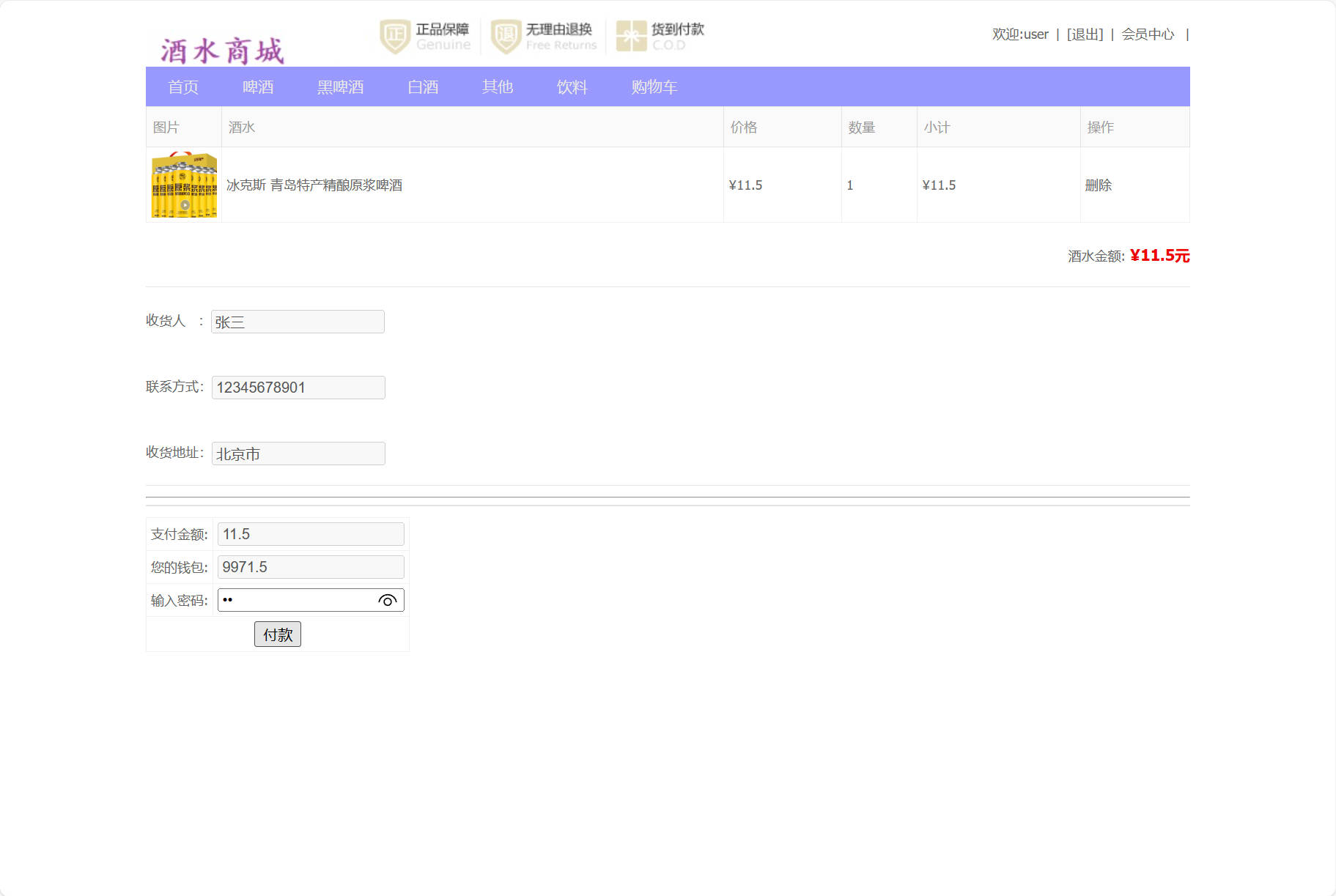Click 删除 to remove the beer item

tap(1099, 185)
